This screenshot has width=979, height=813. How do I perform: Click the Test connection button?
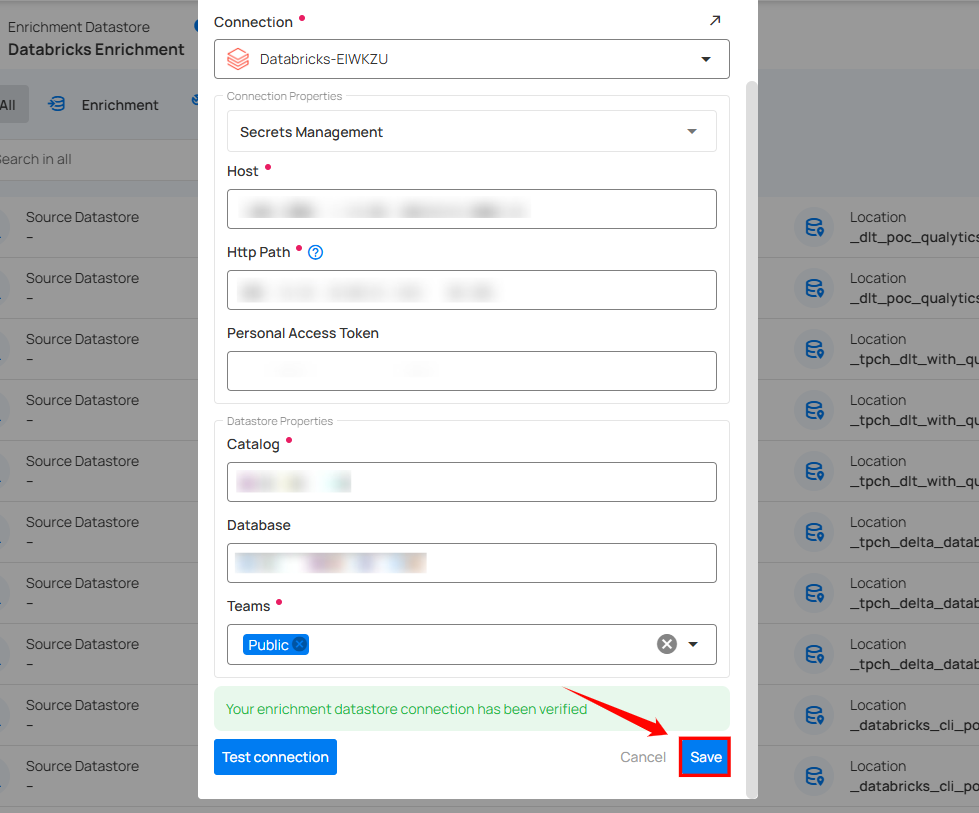point(275,757)
